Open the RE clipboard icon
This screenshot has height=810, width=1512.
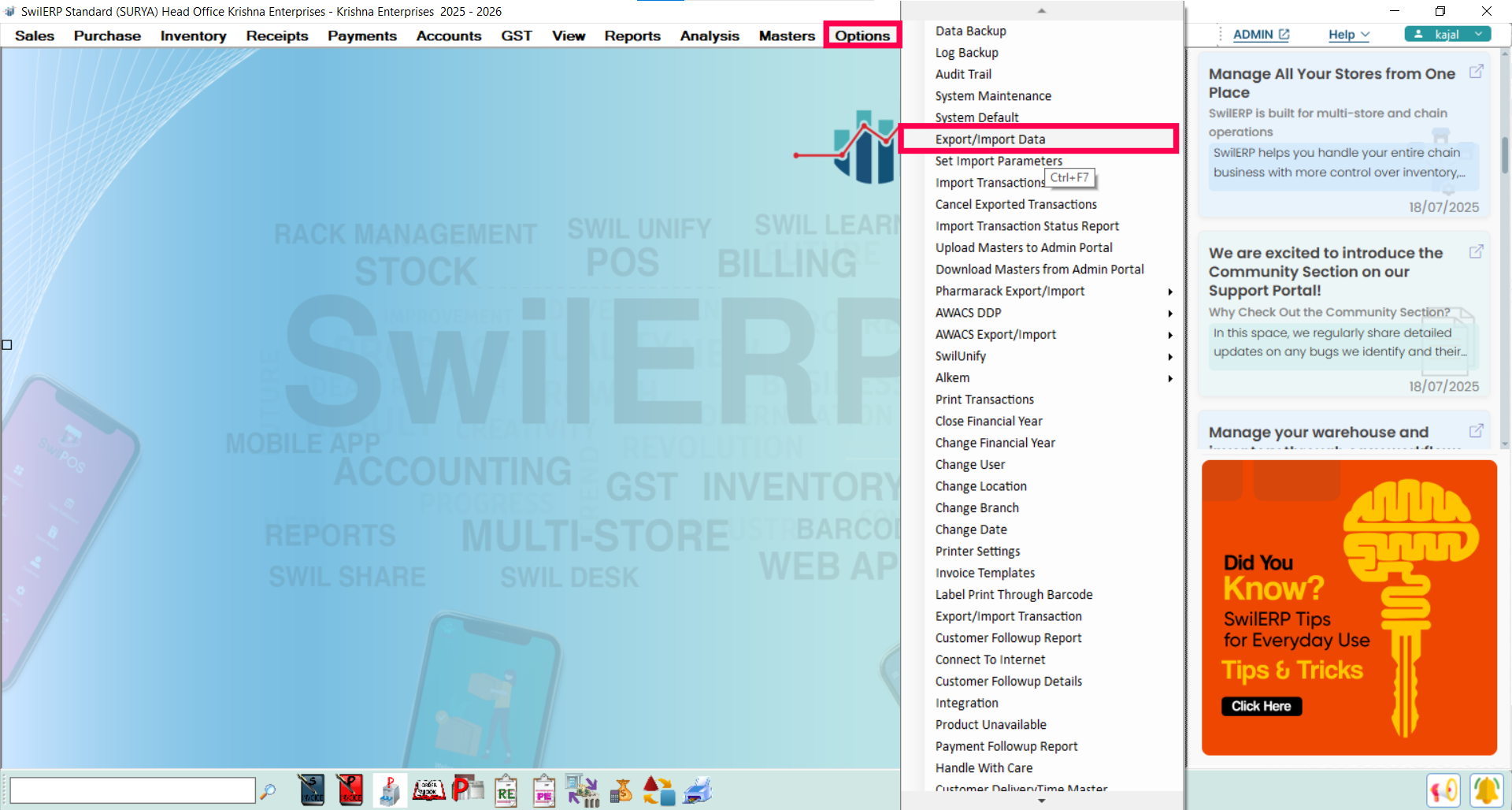[x=506, y=790]
